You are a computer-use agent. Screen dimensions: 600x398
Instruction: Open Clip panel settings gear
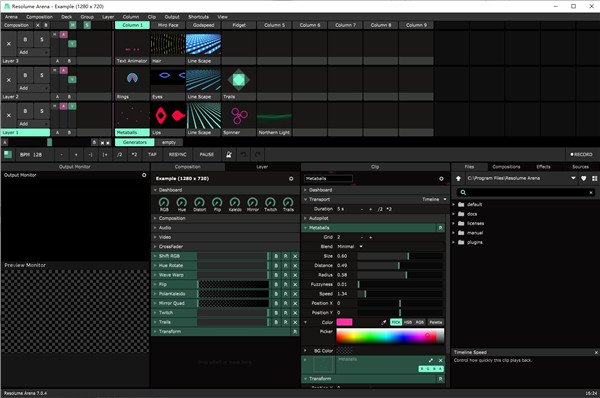[x=441, y=179]
